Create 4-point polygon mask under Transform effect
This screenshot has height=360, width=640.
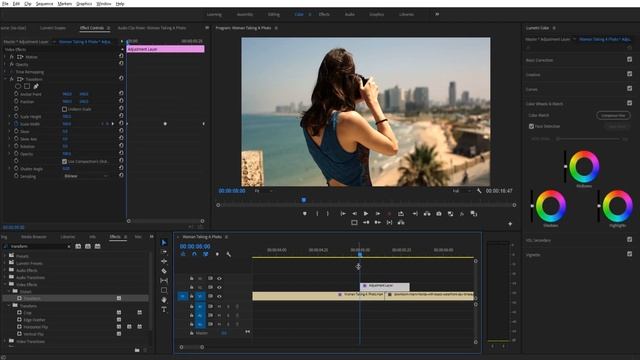click(x=27, y=86)
